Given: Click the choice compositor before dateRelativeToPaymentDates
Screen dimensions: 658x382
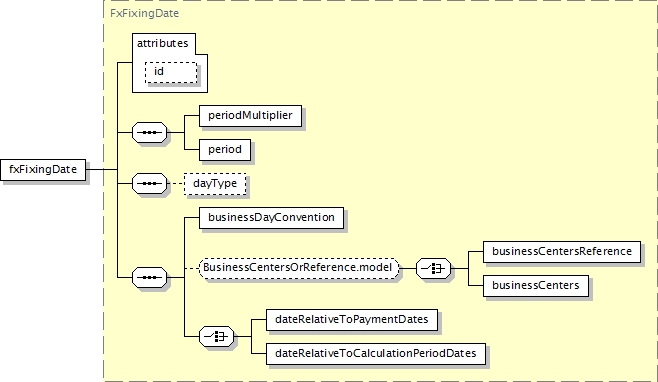Looking at the screenshot, I should 217,336.
